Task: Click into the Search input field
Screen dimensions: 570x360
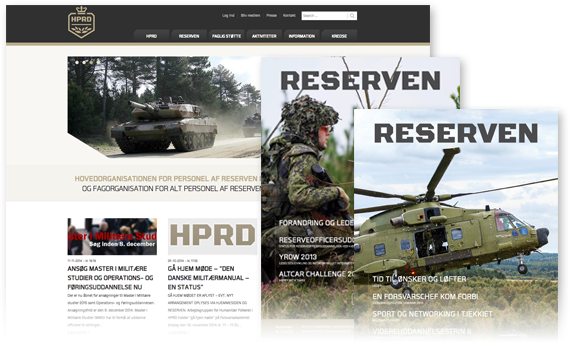Action: coord(325,16)
